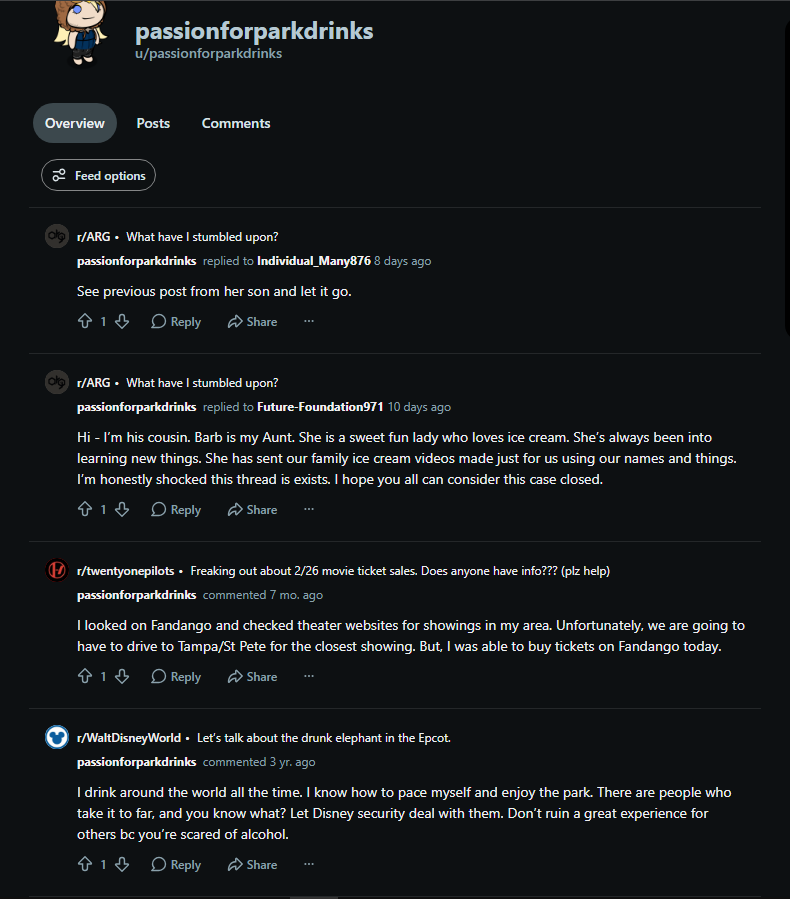Upvote the 'drink around the world' comment
This screenshot has height=899, width=790.
click(x=85, y=864)
